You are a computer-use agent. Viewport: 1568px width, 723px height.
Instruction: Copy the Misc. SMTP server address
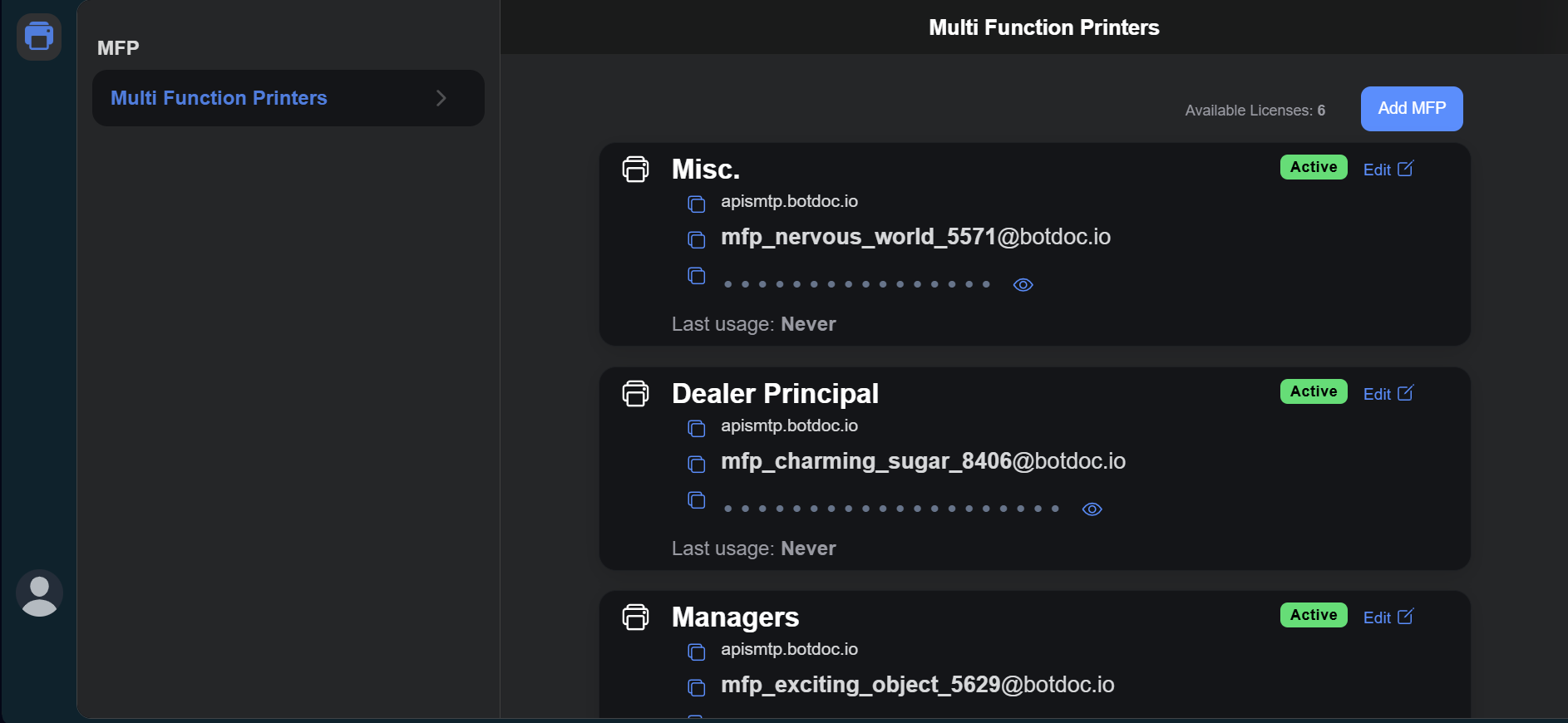(696, 204)
